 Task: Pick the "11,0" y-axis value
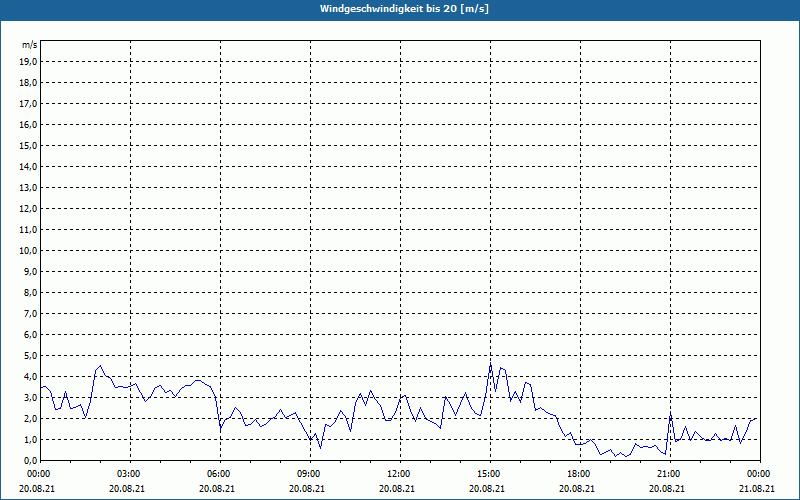[x=29, y=230]
